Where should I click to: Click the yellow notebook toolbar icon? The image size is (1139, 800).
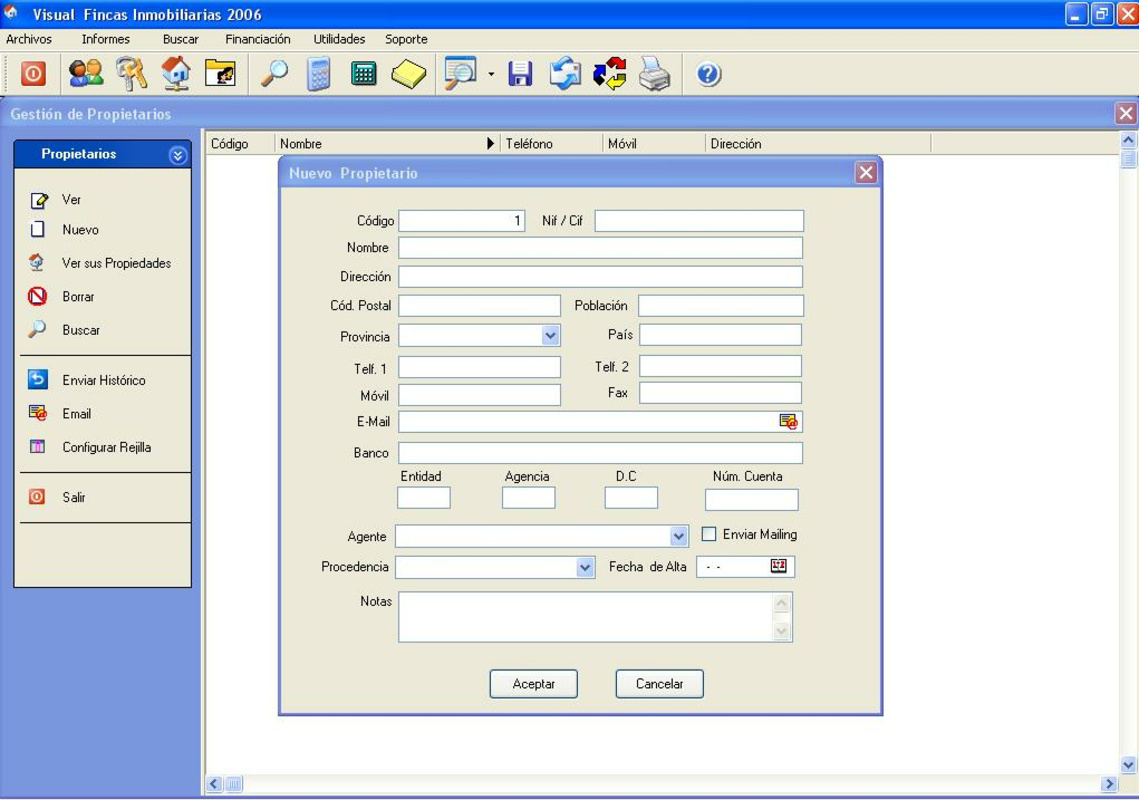[x=408, y=74]
